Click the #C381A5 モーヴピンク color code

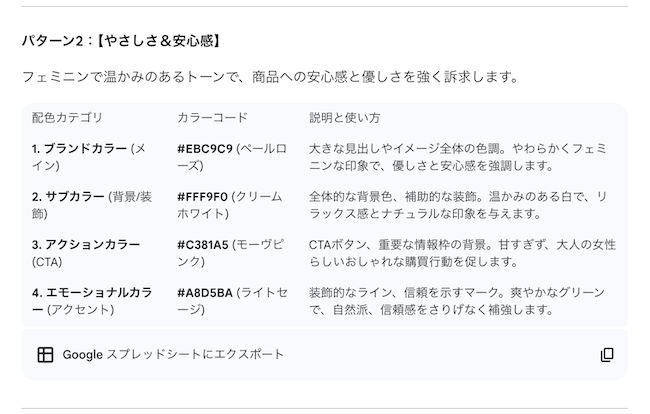pos(232,253)
